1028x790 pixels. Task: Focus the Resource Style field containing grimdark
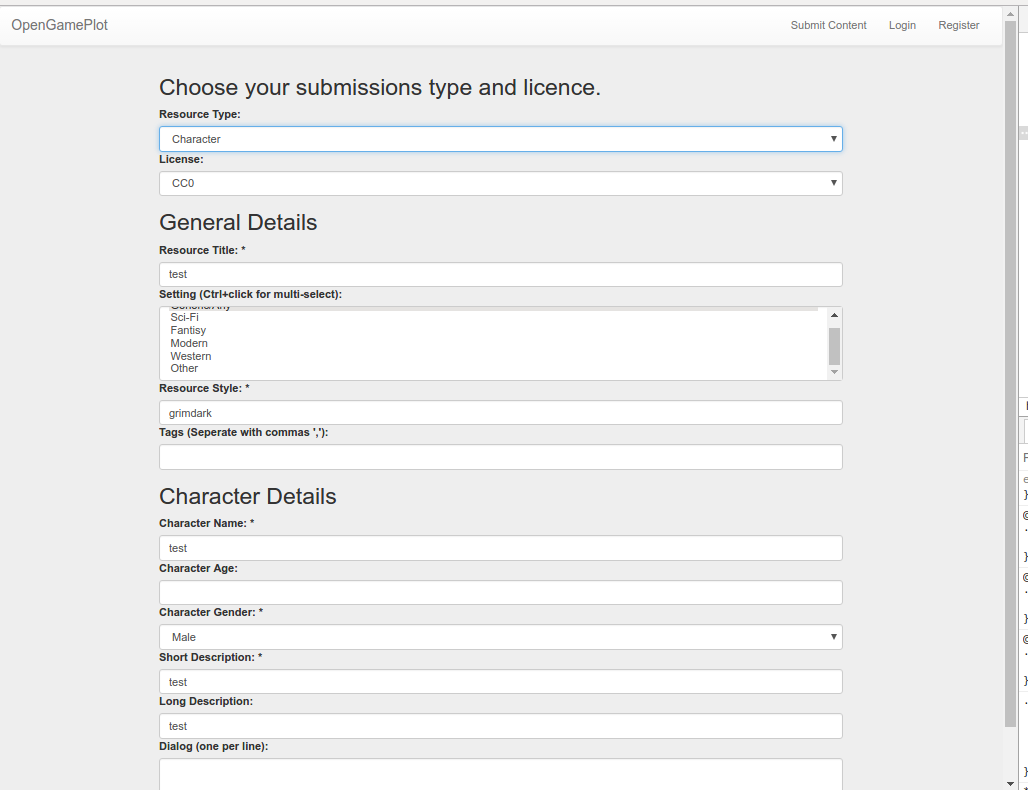click(x=500, y=413)
